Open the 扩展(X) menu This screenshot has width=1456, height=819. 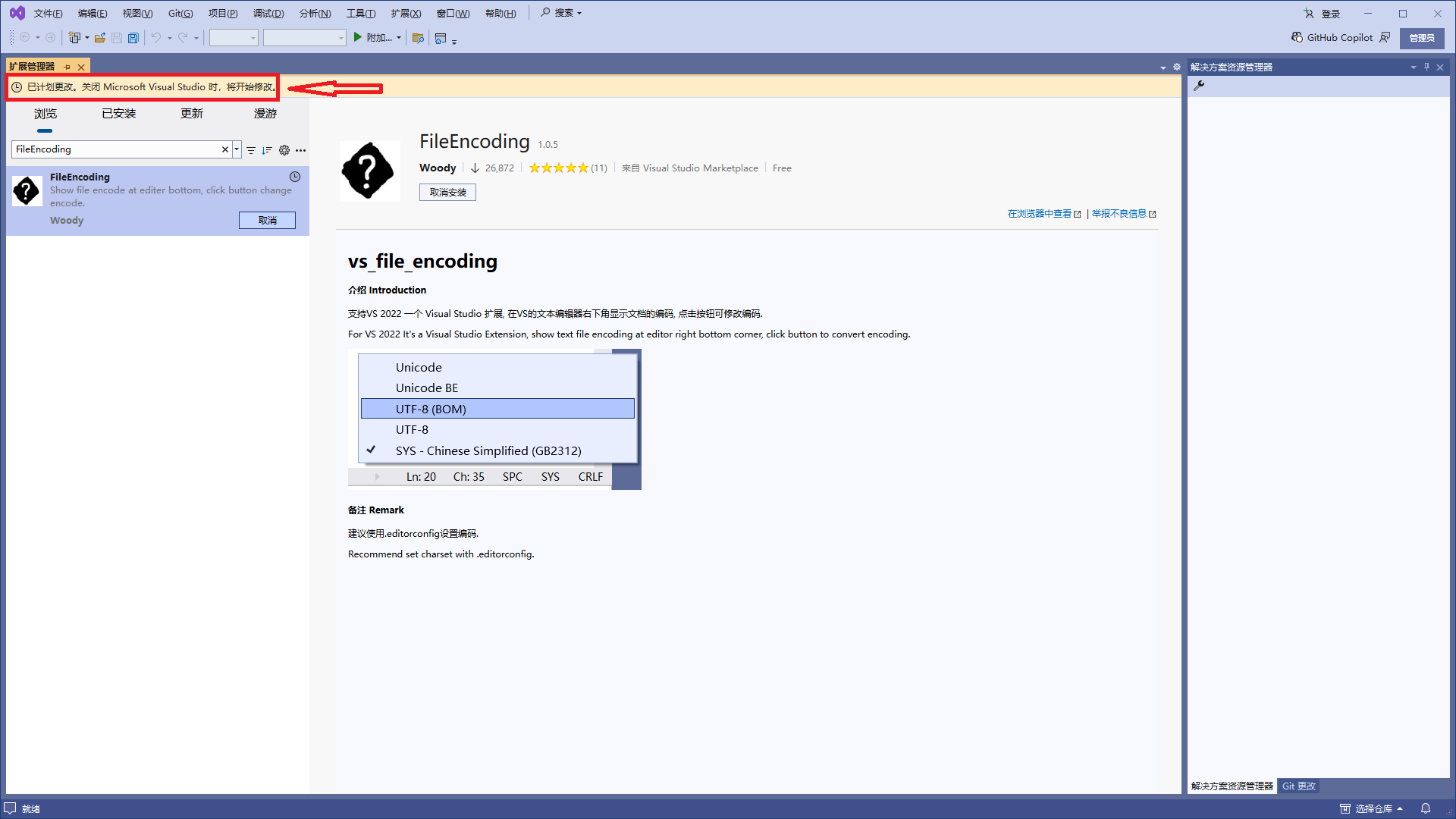pos(406,13)
